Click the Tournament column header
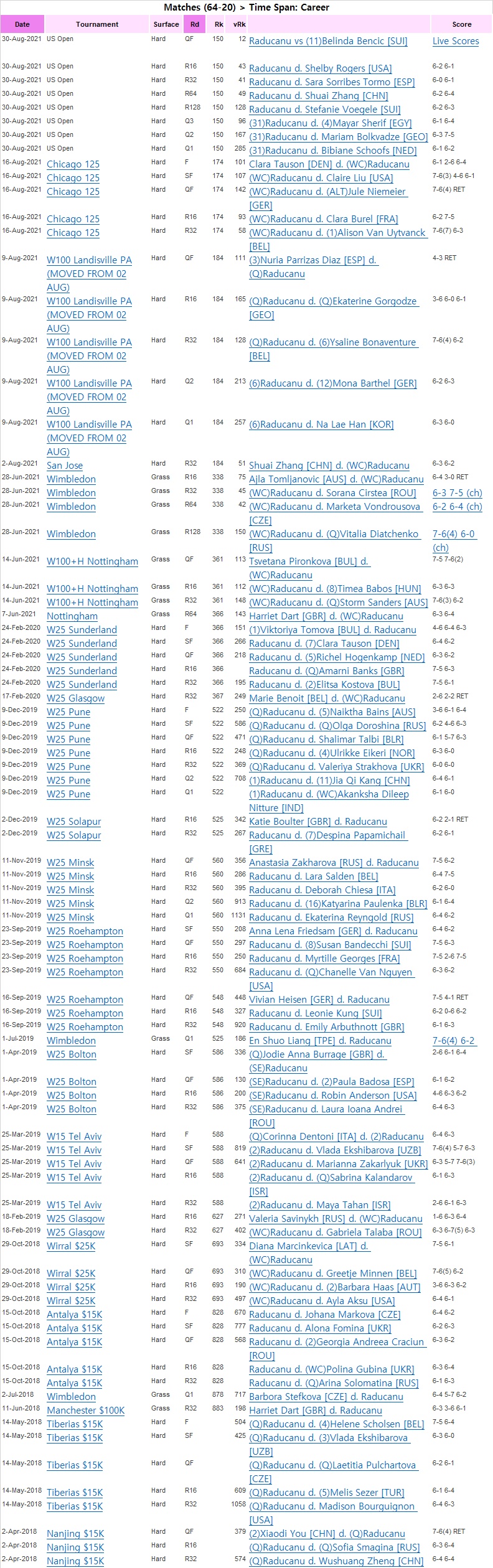The height and width of the screenshot is (1568, 493). [97, 24]
